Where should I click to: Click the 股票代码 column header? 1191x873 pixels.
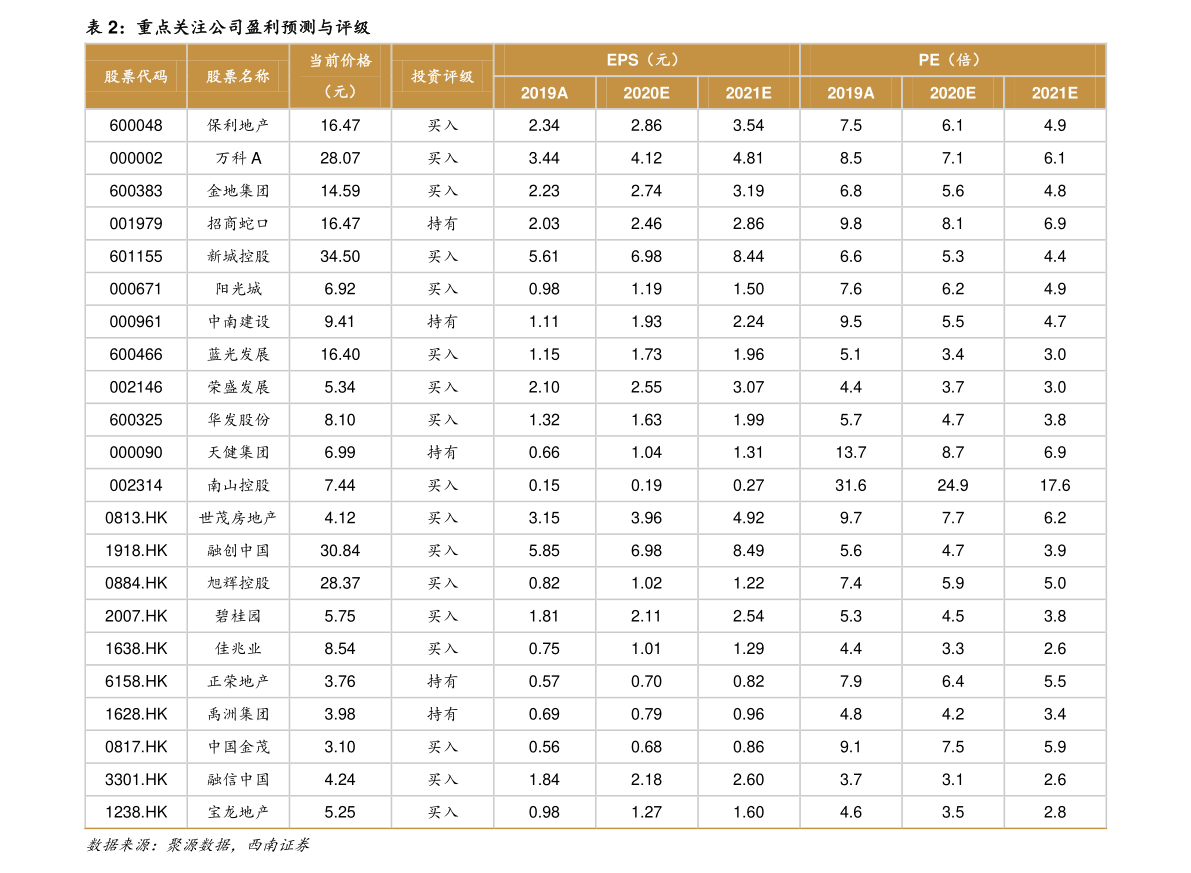[x=136, y=76]
